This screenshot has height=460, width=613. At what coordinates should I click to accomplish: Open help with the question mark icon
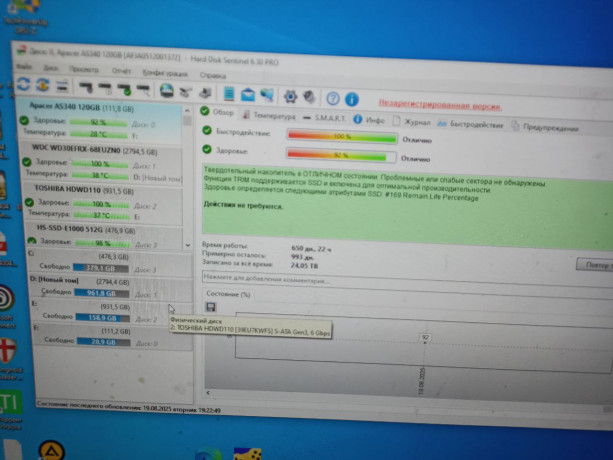[x=333, y=98]
